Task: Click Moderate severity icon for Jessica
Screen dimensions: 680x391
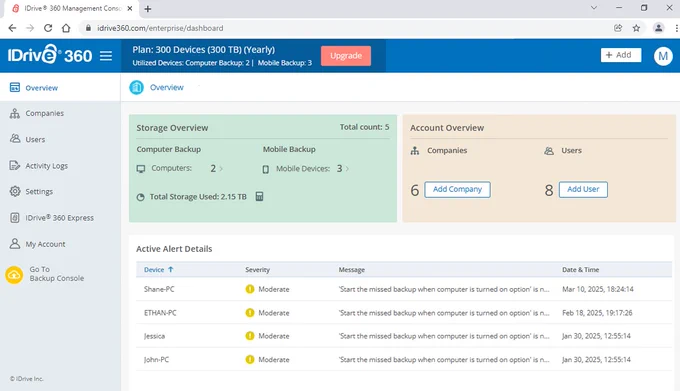Action: point(250,336)
